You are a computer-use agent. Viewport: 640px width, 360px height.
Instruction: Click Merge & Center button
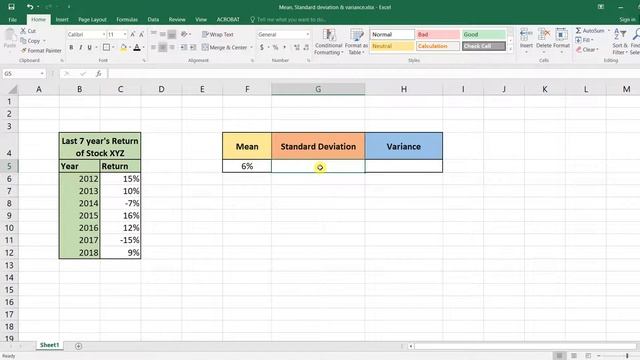point(224,48)
